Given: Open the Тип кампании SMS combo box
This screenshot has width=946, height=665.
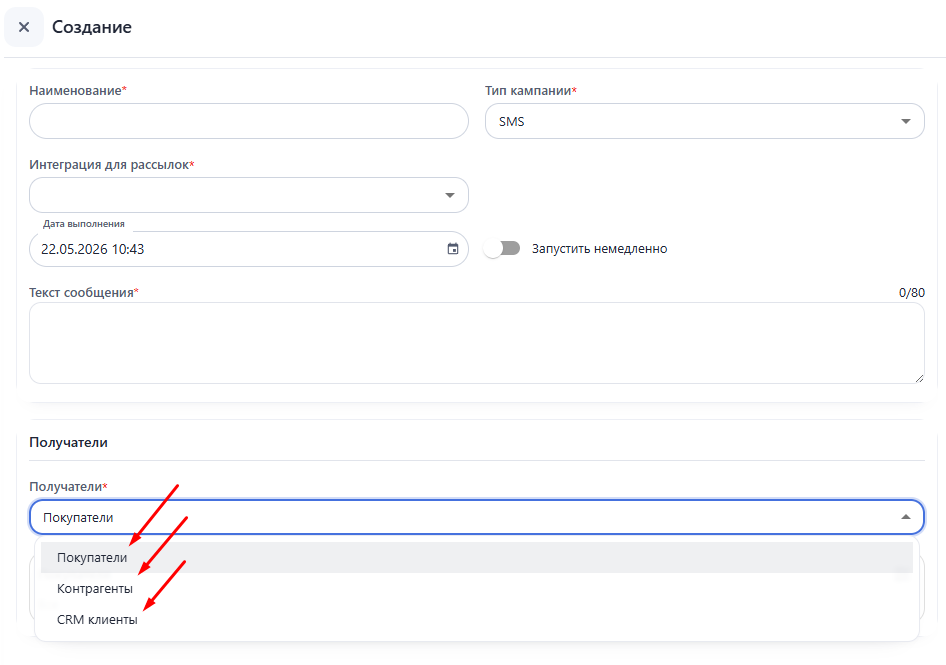Looking at the screenshot, I should pyautogui.click(x=705, y=121).
